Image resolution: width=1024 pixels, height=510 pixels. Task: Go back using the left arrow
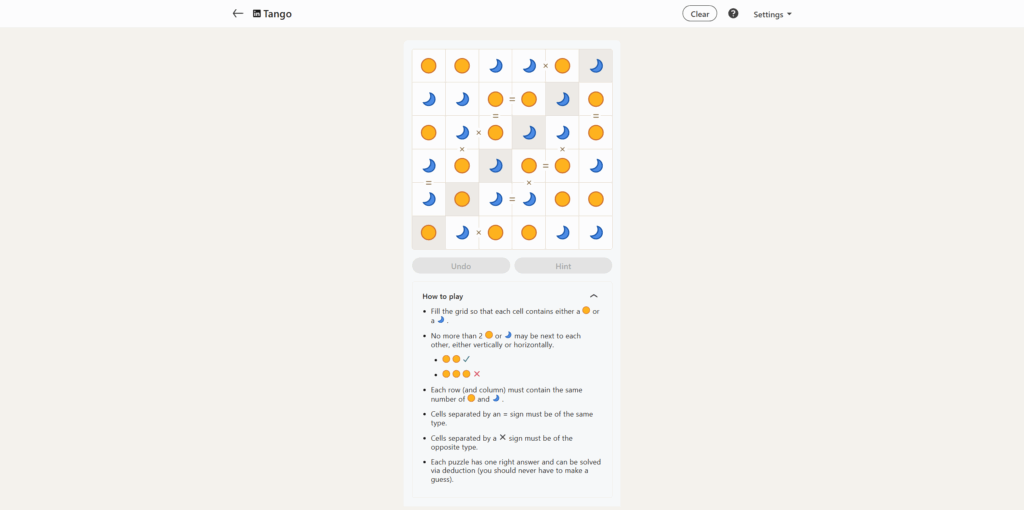[237, 14]
